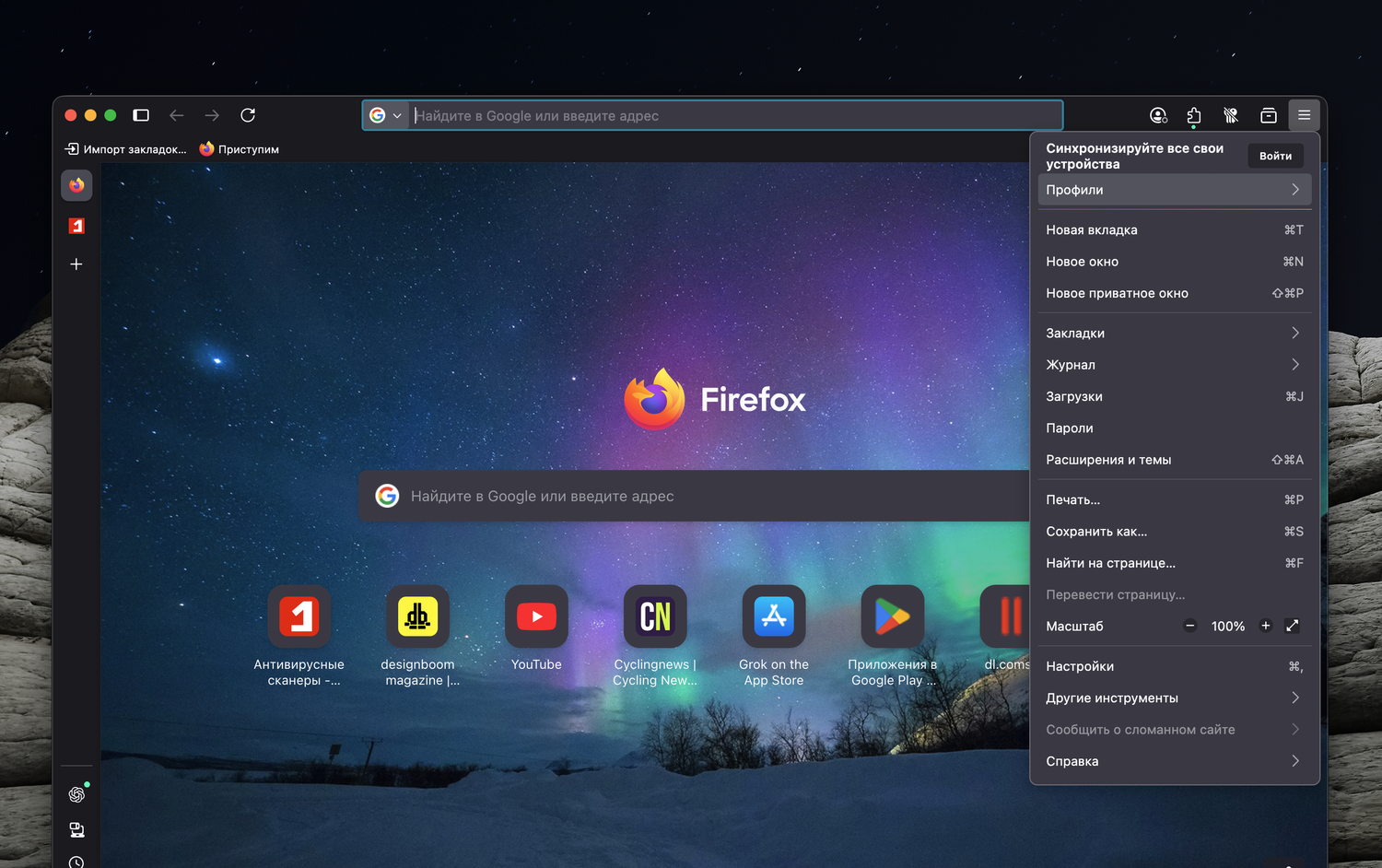Close the hamburger application menu button
This screenshot has width=1382, height=868.
click(x=1305, y=115)
